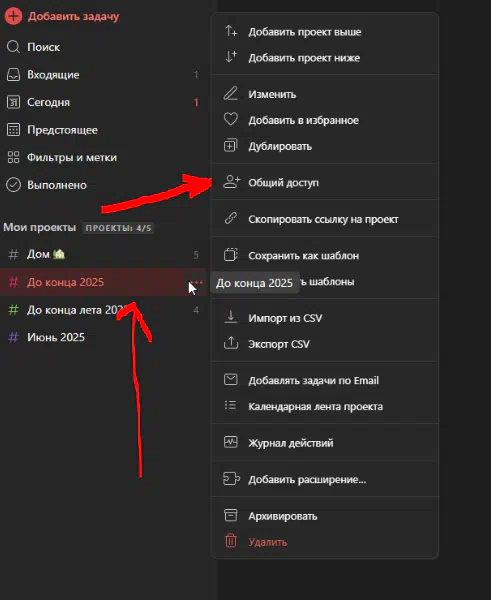491x600 pixels.
Task: Click the Предстоящее sidebar link
Action: (x=103, y=130)
